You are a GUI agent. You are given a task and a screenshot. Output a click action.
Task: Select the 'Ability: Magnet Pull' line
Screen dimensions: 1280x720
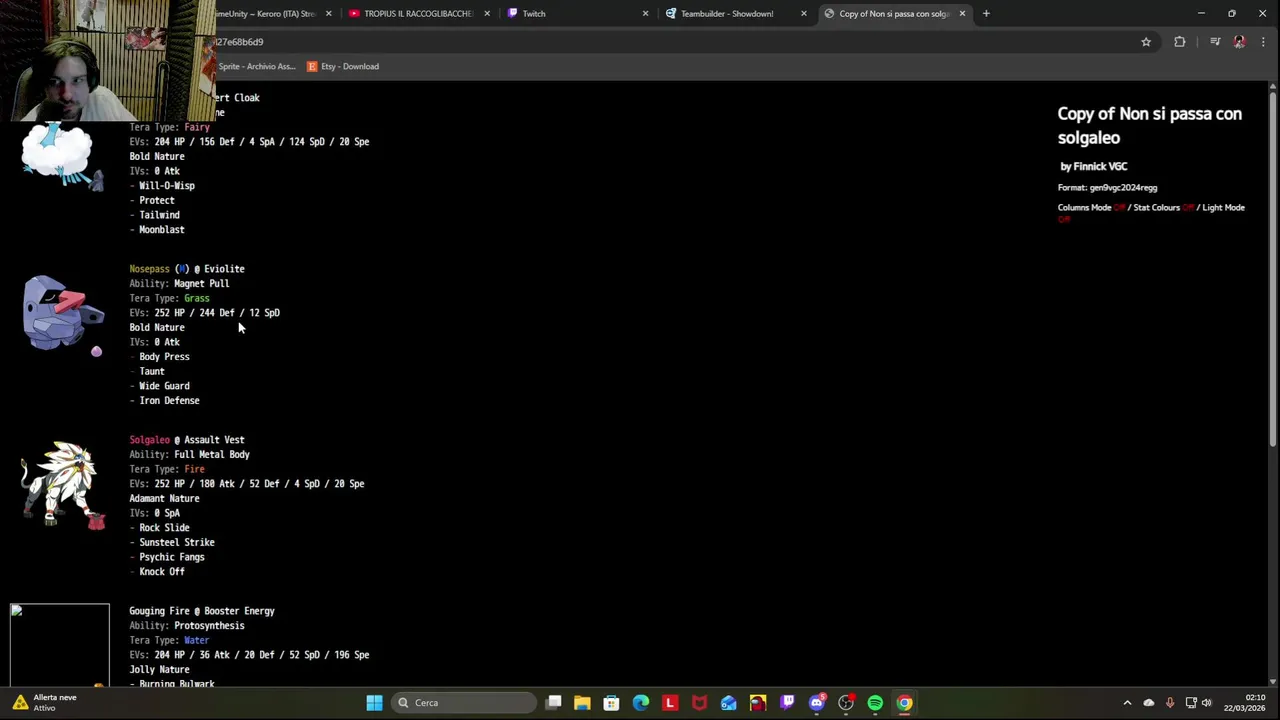(x=179, y=284)
